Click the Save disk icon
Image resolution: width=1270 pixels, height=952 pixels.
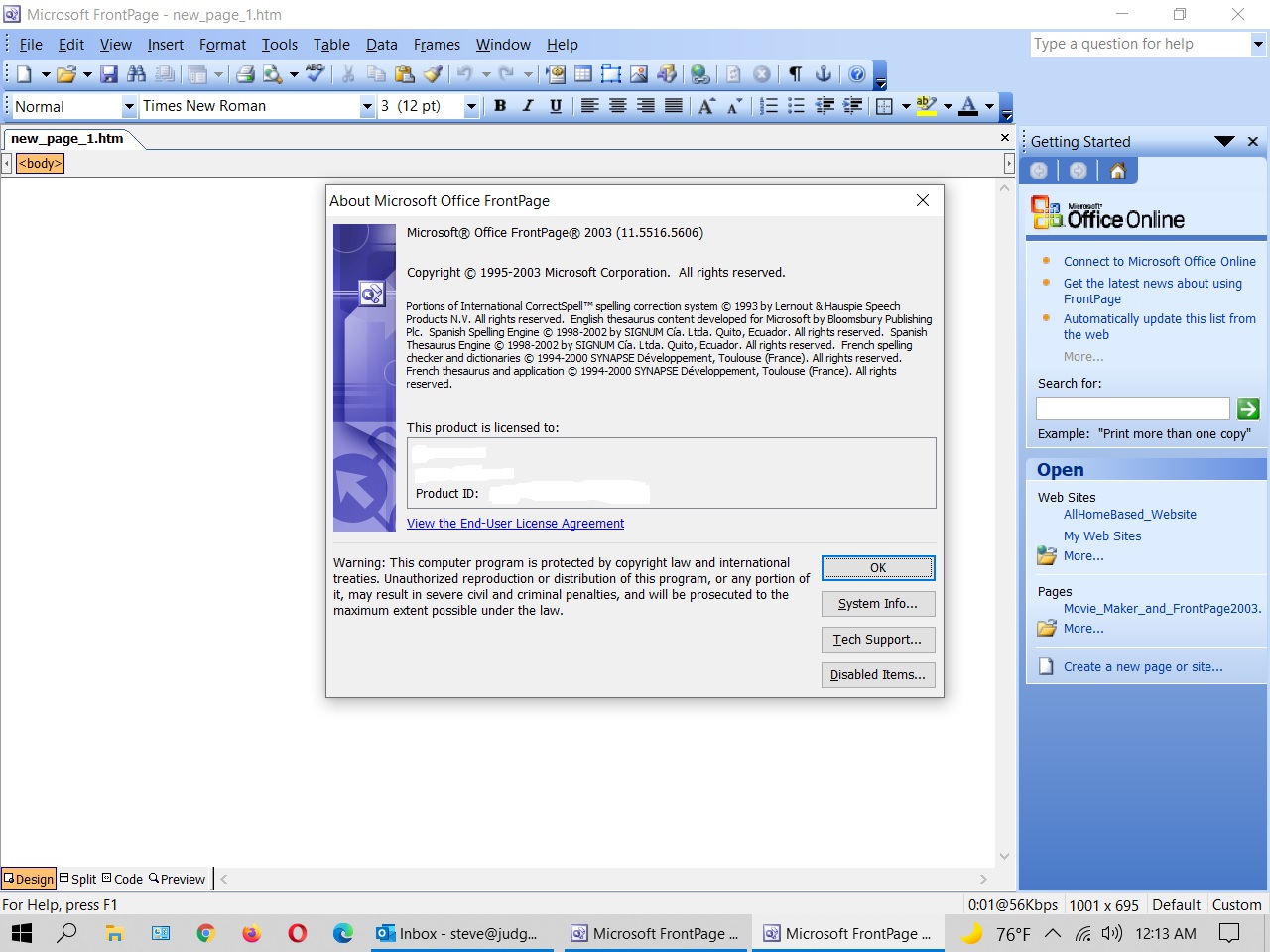pyautogui.click(x=109, y=74)
